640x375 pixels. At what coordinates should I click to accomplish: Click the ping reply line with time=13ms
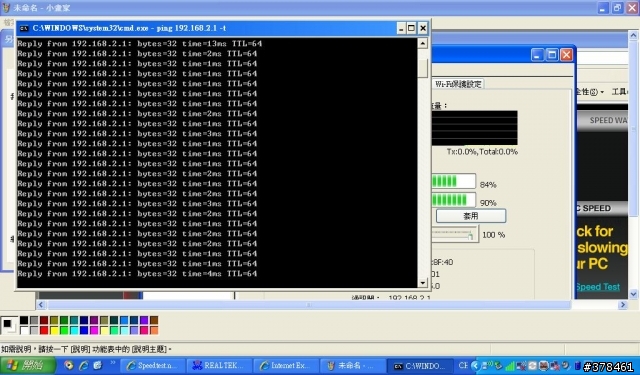coord(140,44)
